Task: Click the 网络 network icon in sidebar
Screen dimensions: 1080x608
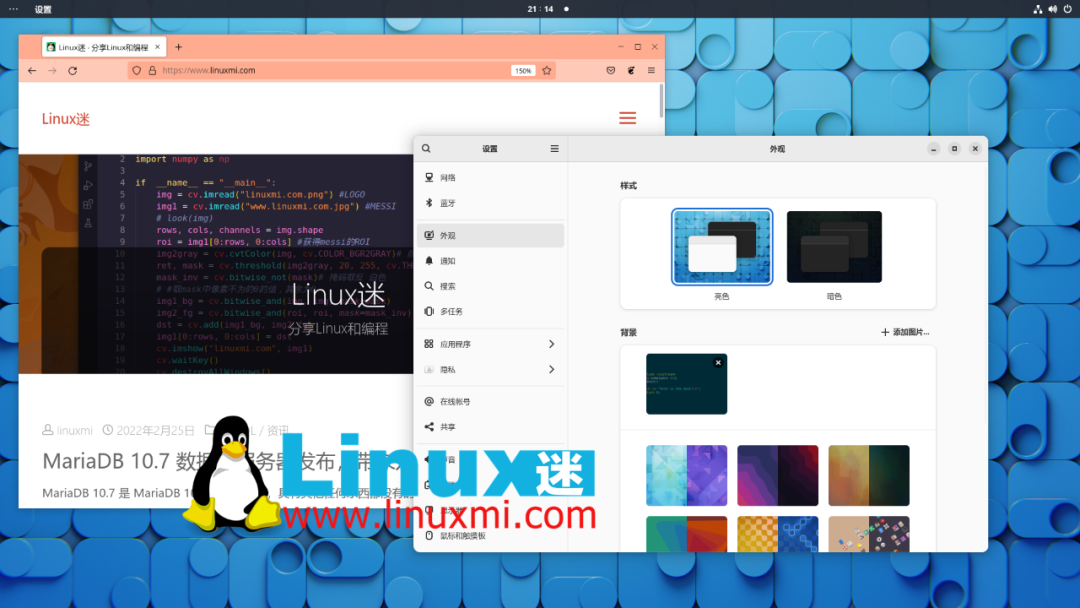Action: click(x=429, y=178)
